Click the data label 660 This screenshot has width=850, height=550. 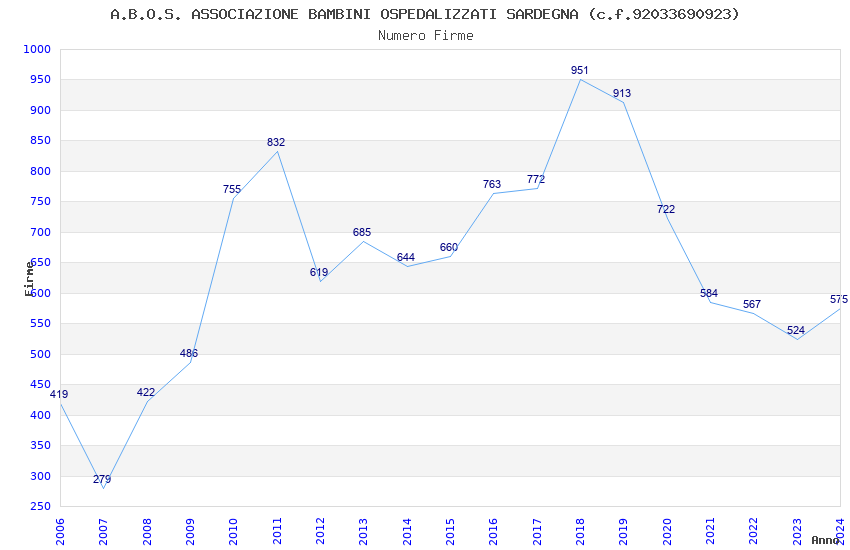449,247
